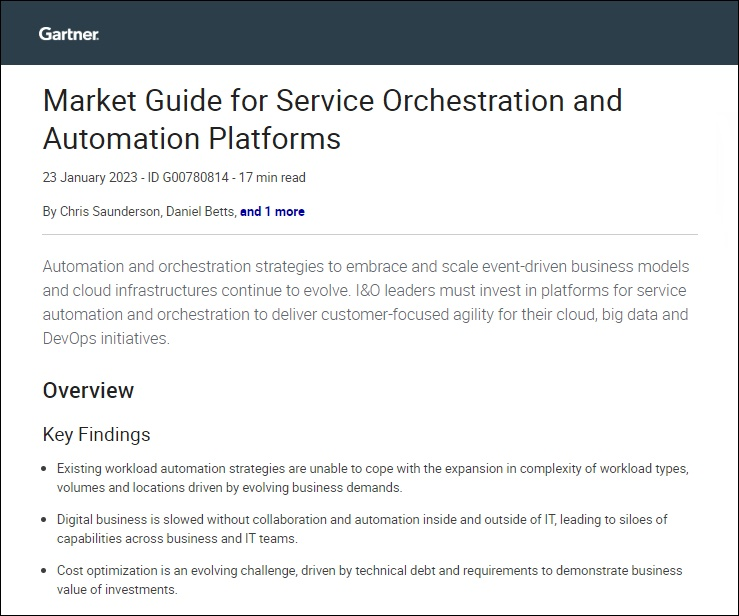Viewport: 739px width, 616px height.
Task: Click the Gartner logo in header
Action: [68, 34]
